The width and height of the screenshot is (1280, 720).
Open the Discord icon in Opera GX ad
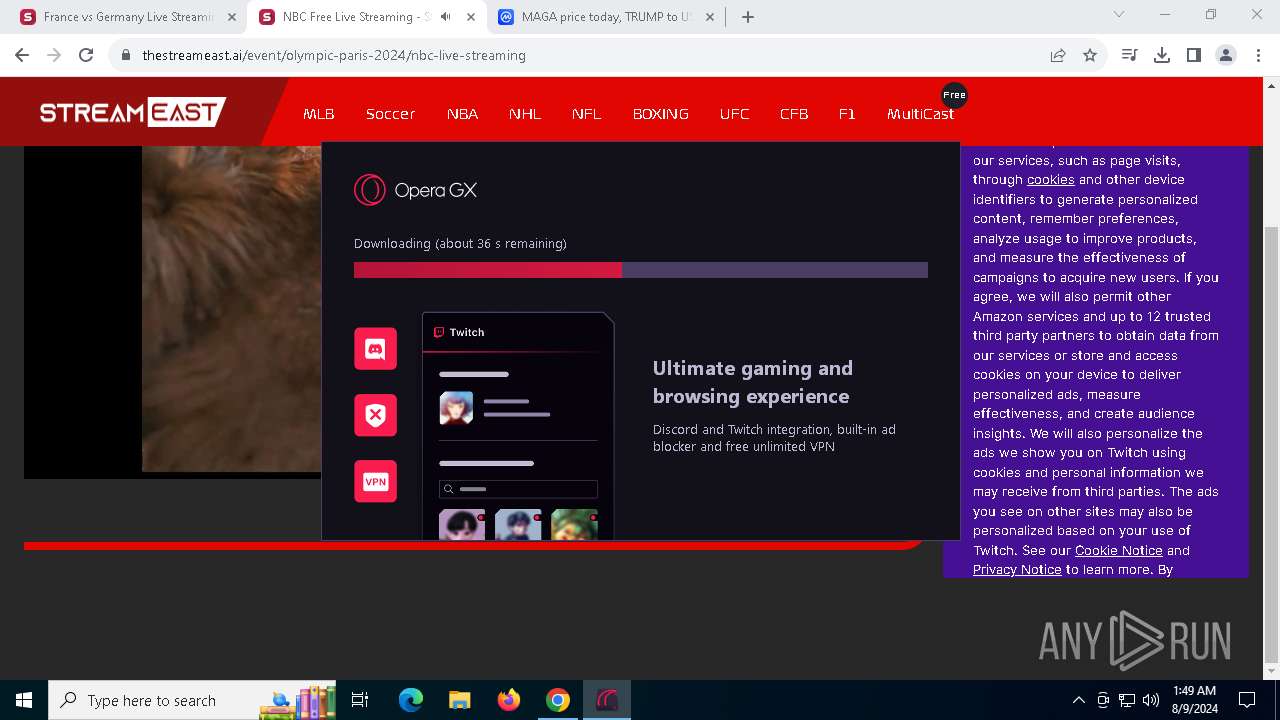tap(375, 349)
